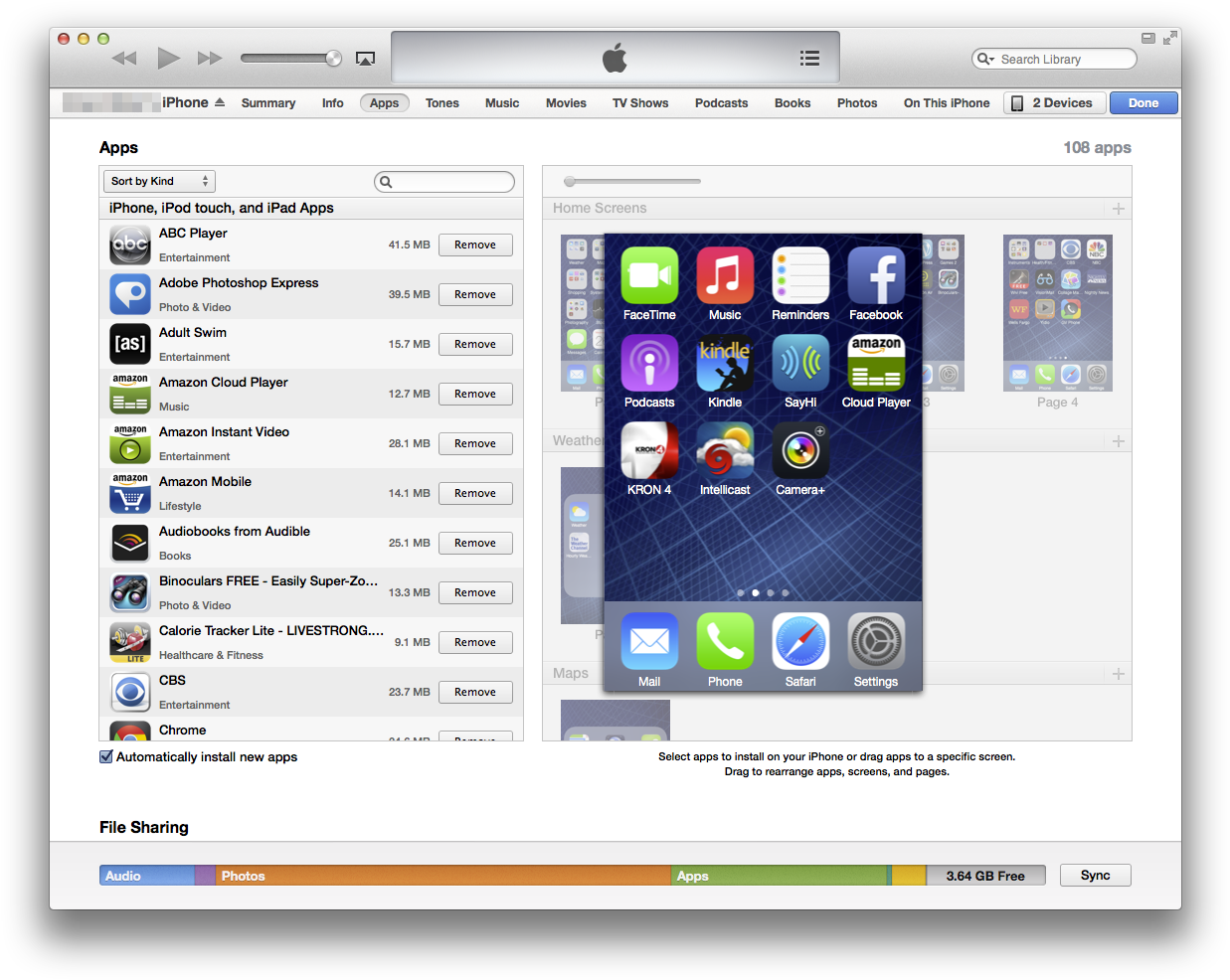Screen dimensions: 1230x980
Task: Open the On This iPhone tab
Action: pos(946,102)
